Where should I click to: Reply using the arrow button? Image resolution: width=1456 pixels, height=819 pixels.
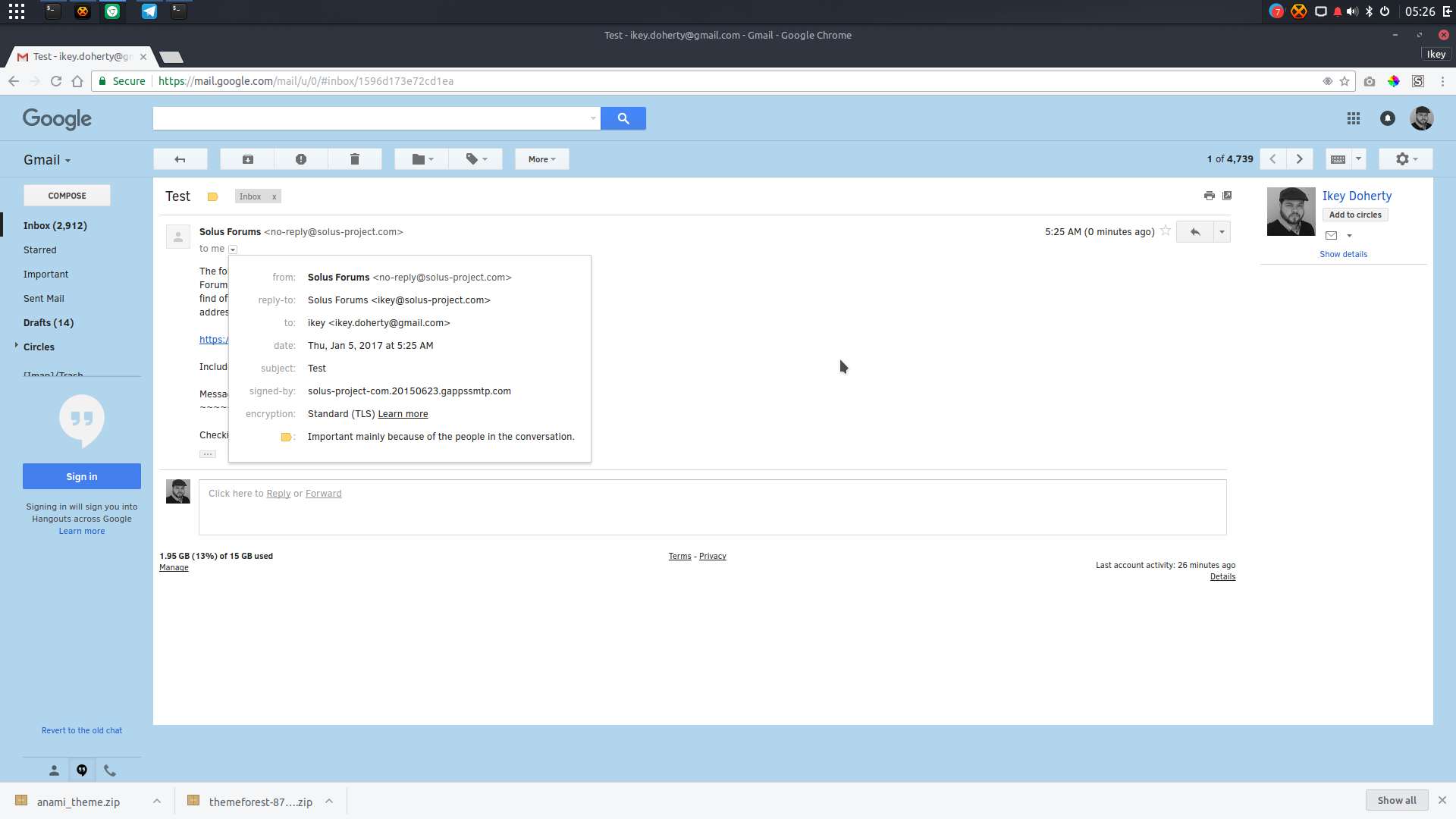point(1195,232)
